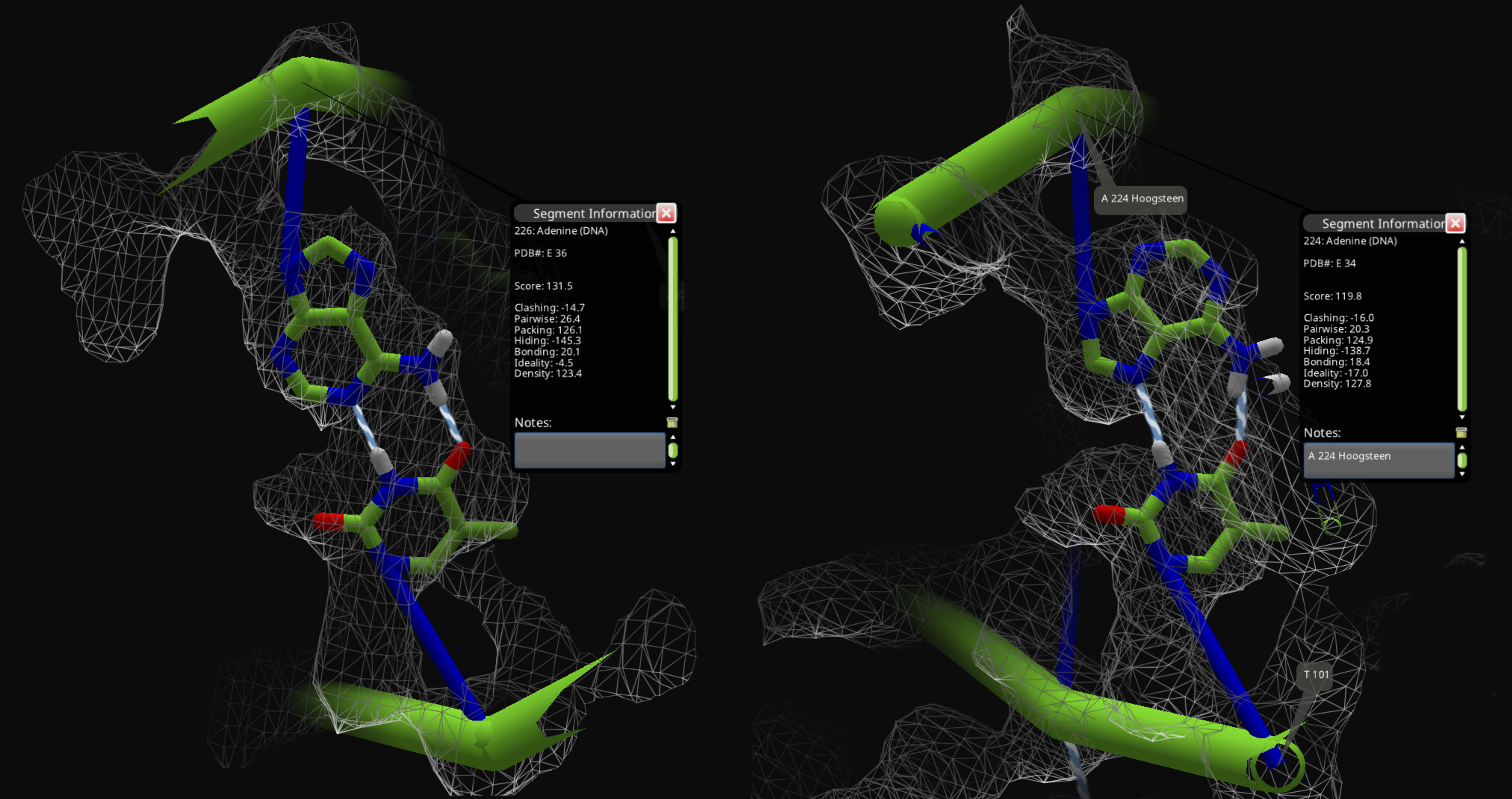Viewport: 1512px width, 799px height.
Task: Click notes scrollbar thumb in segment 224 panel
Action: [1462, 461]
